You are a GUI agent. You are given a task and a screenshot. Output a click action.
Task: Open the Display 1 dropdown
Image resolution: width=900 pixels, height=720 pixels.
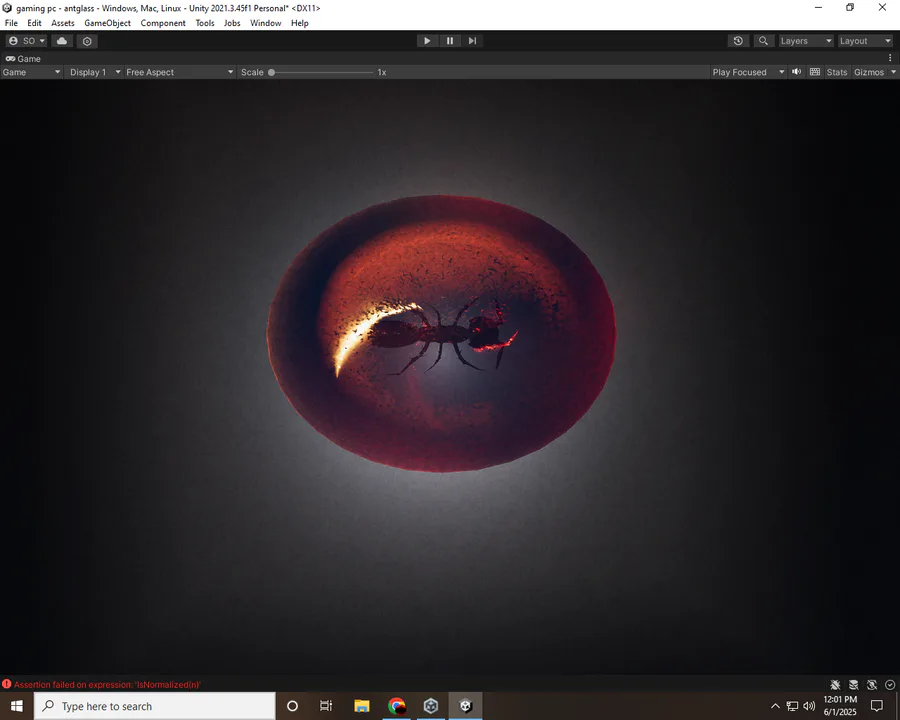click(95, 72)
